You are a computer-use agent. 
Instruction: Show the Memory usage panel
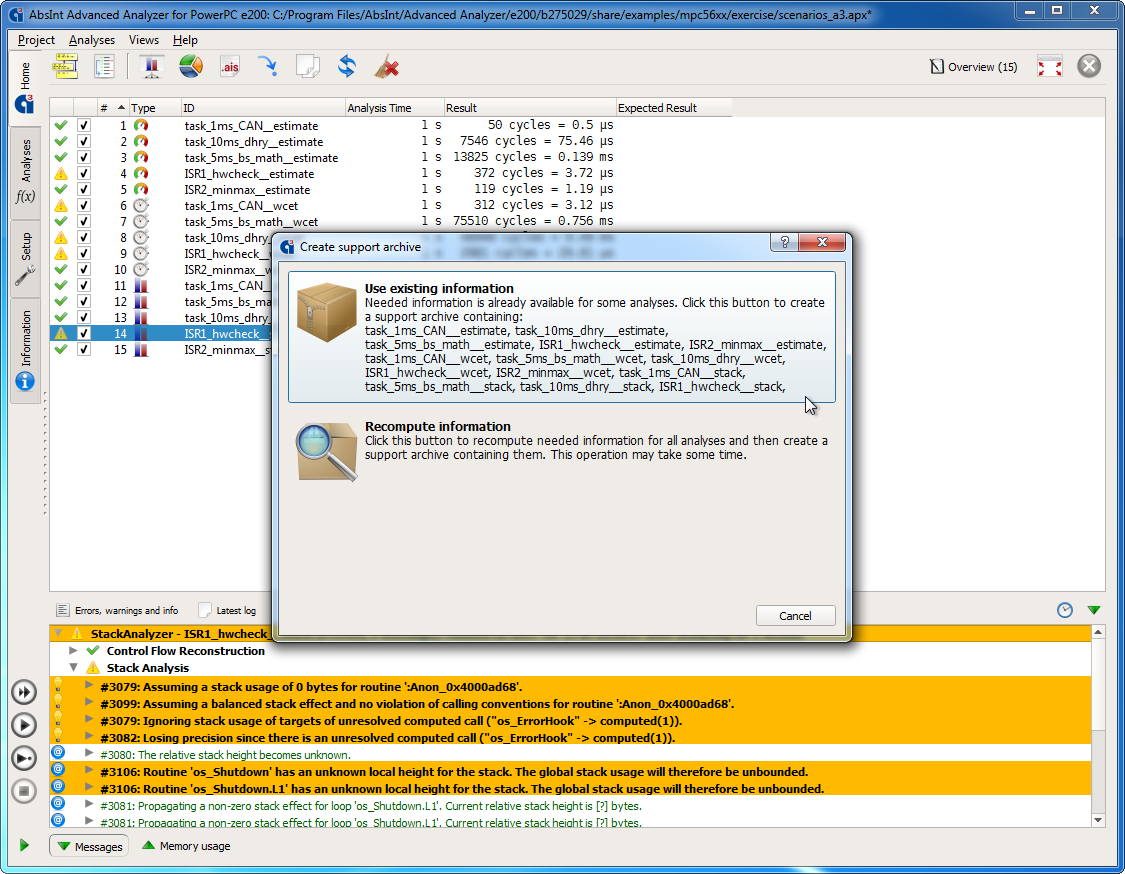click(x=186, y=846)
